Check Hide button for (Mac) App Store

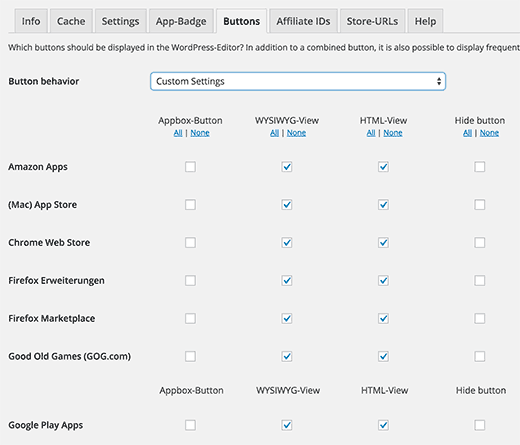480,205
